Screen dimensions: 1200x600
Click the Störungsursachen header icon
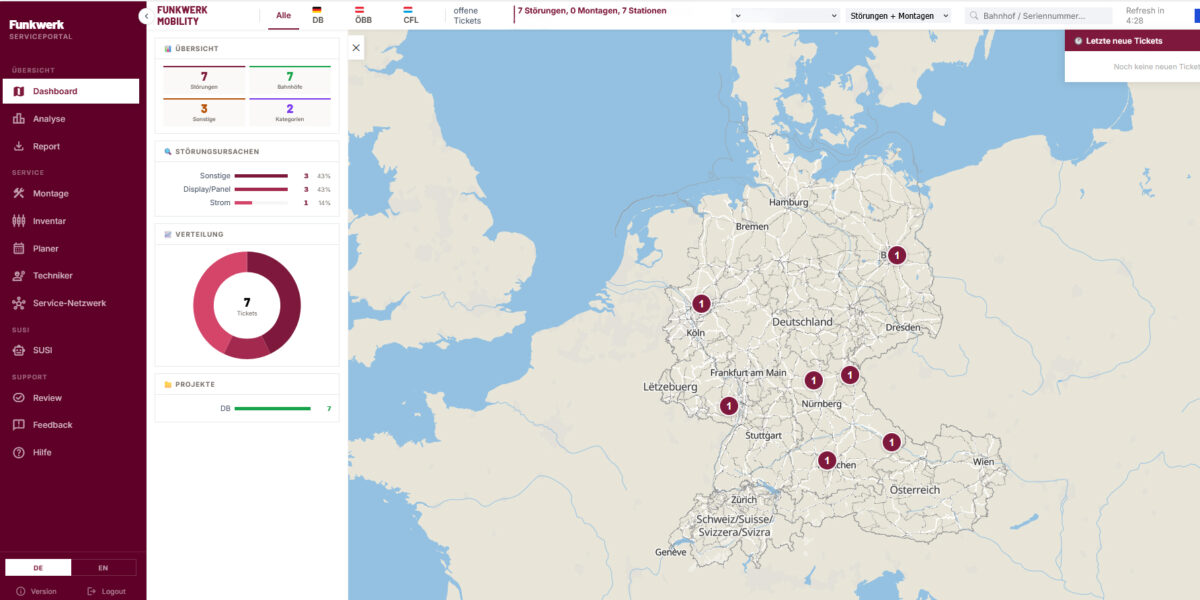pos(168,152)
